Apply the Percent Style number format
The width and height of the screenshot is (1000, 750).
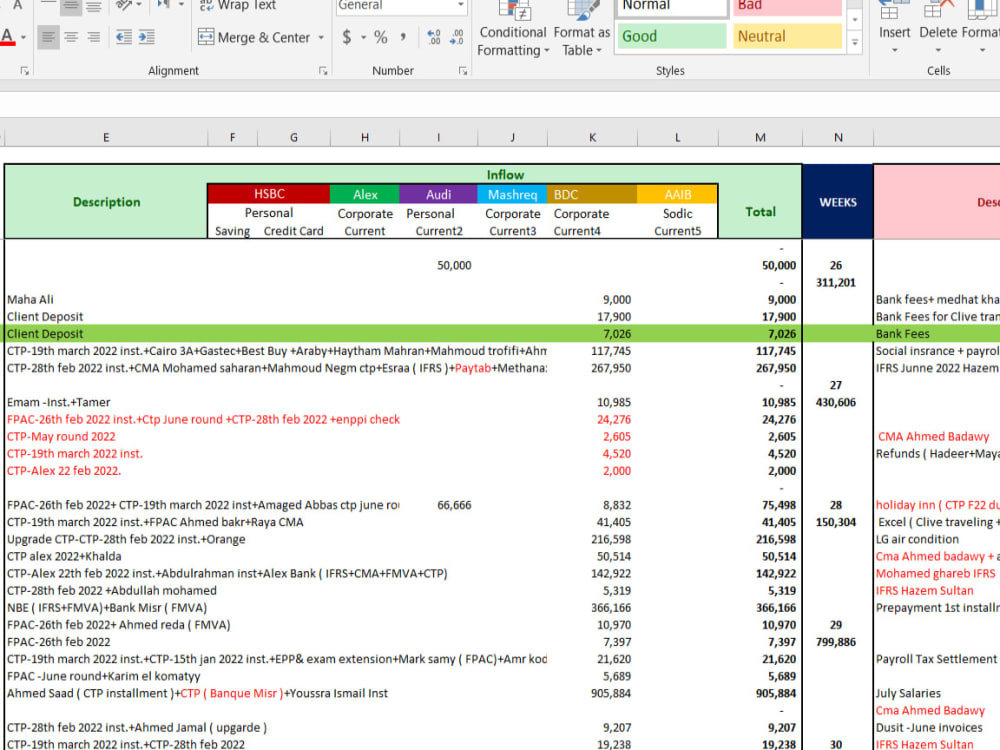379,36
